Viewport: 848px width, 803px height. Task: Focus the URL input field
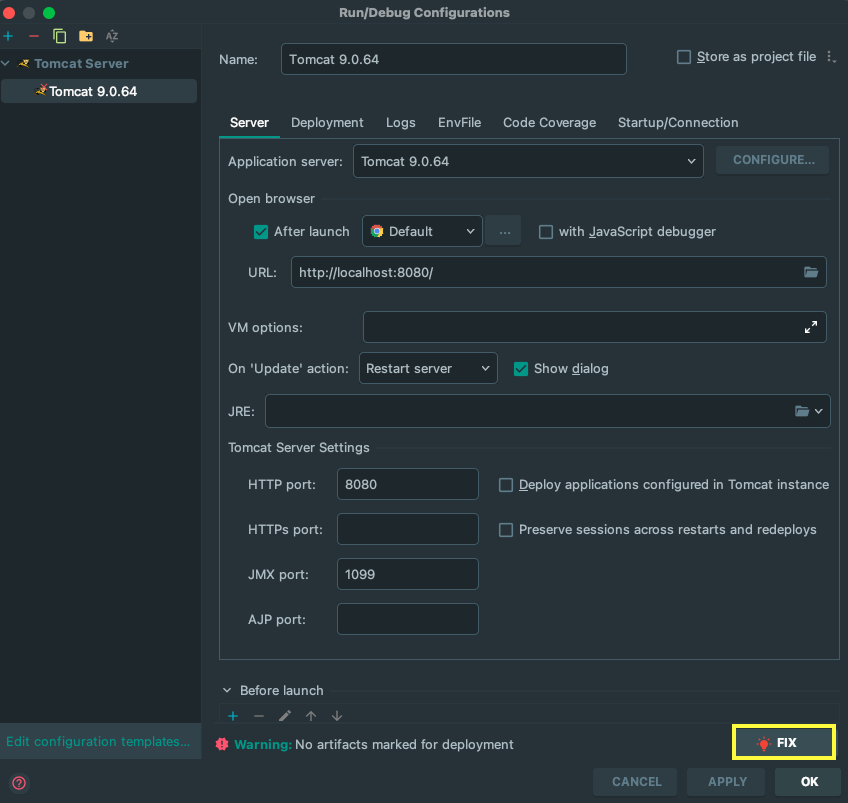click(558, 272)
